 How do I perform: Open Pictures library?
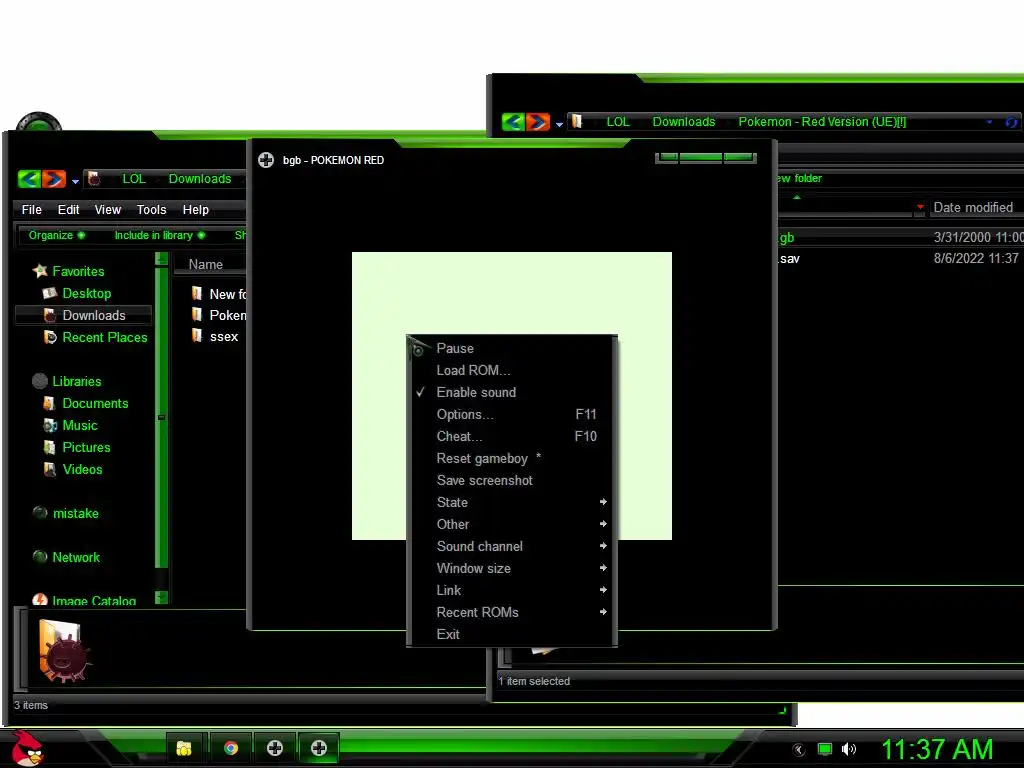(86, 447)
